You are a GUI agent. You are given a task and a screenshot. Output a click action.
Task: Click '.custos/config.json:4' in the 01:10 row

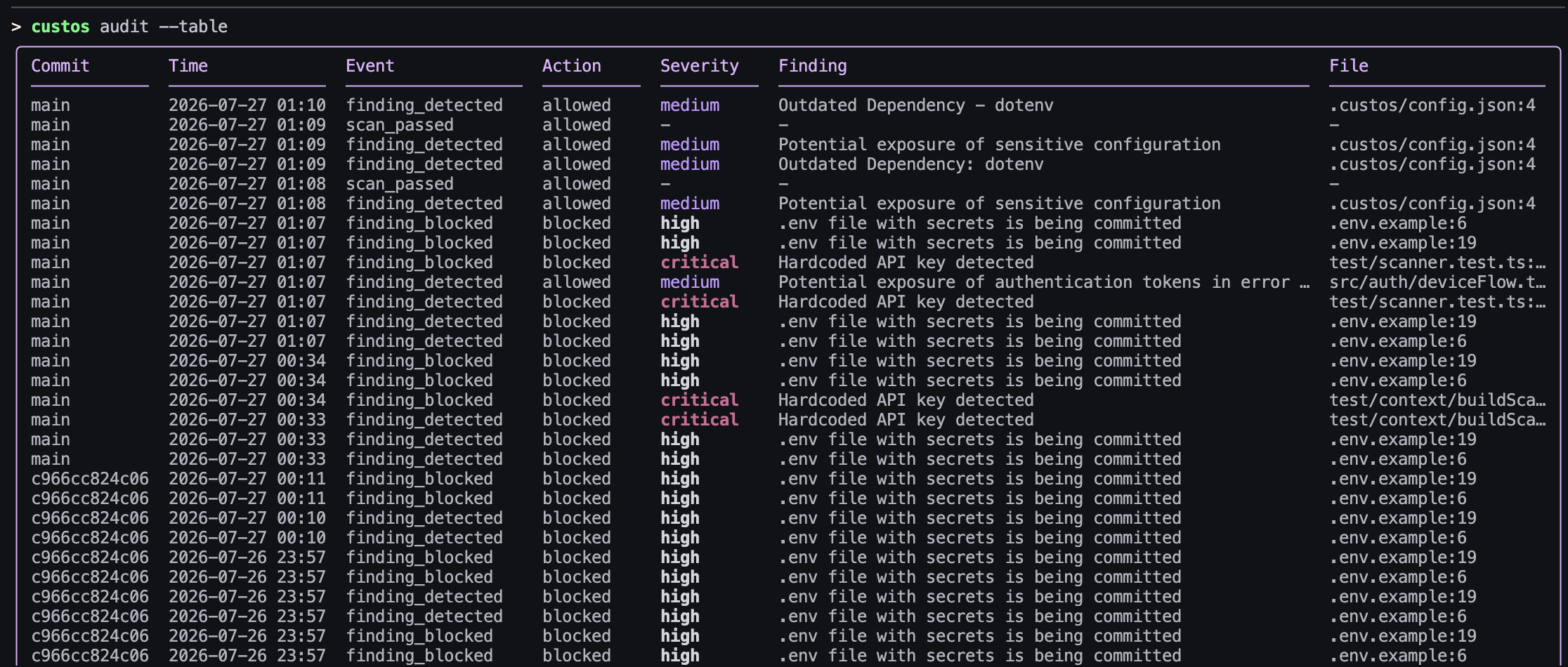[1432, 105]
